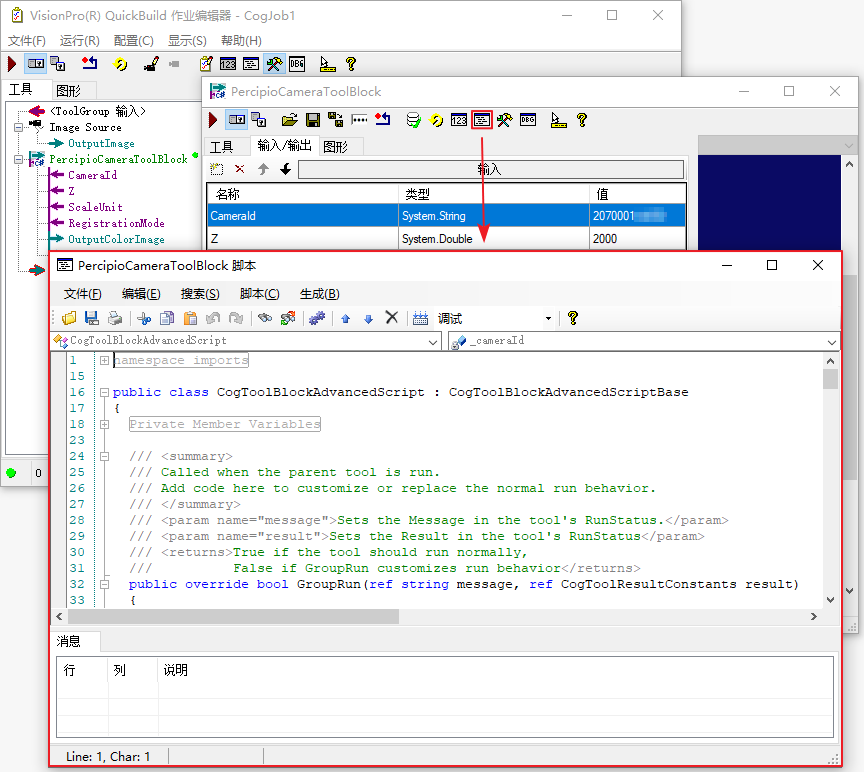The width and height of the screenshot is (864, 772).
Task: Select the System.Double type cell for Z
Action: pos(493,239)
